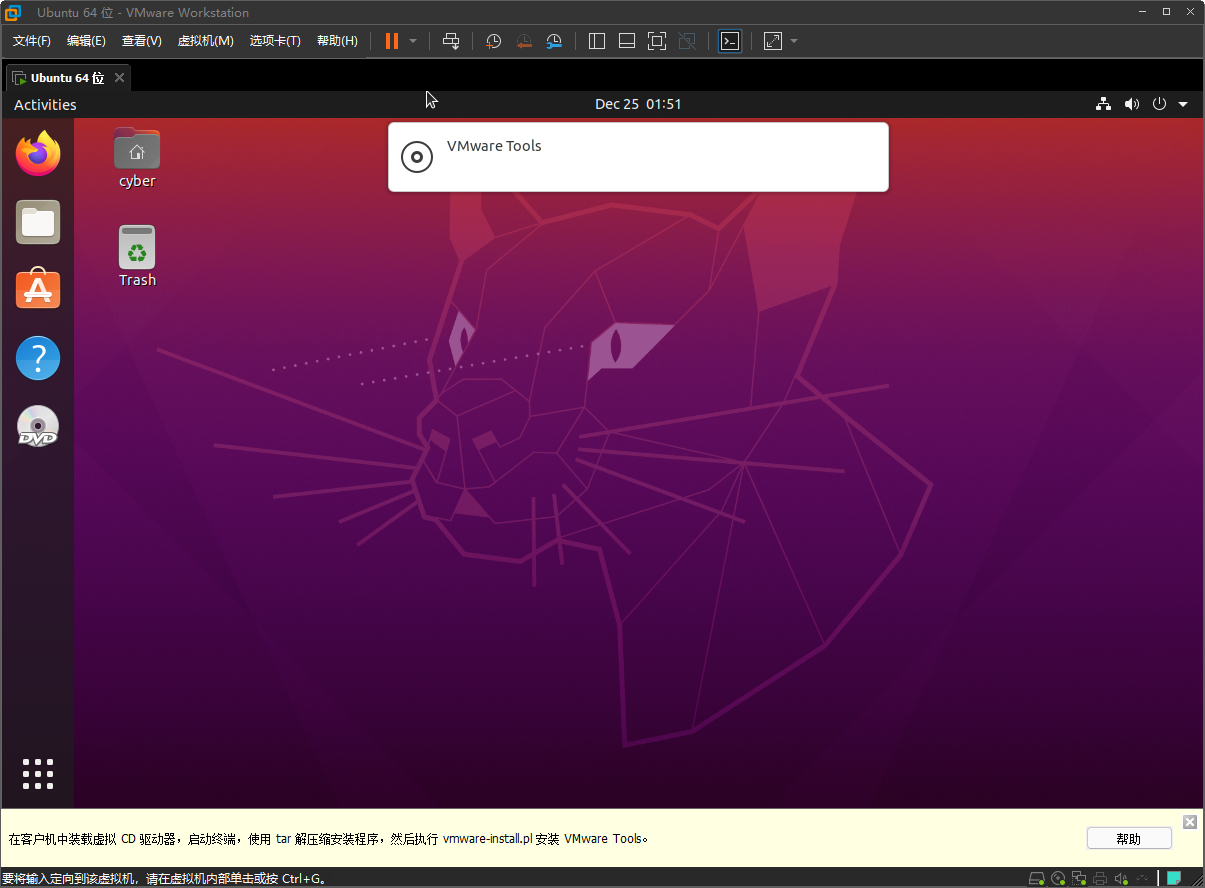Dismiss the yellow VMware Tools info bar

1189,822
